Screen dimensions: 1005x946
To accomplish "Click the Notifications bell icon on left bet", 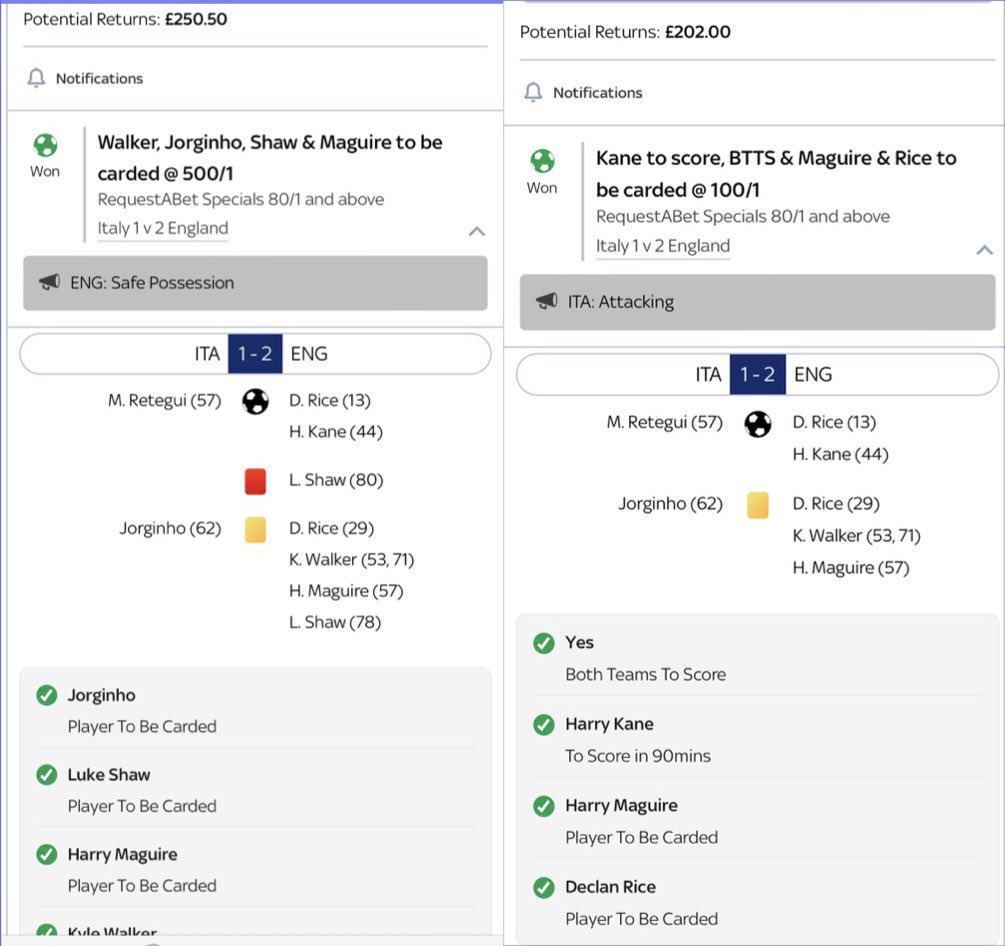I will [37, 78].
